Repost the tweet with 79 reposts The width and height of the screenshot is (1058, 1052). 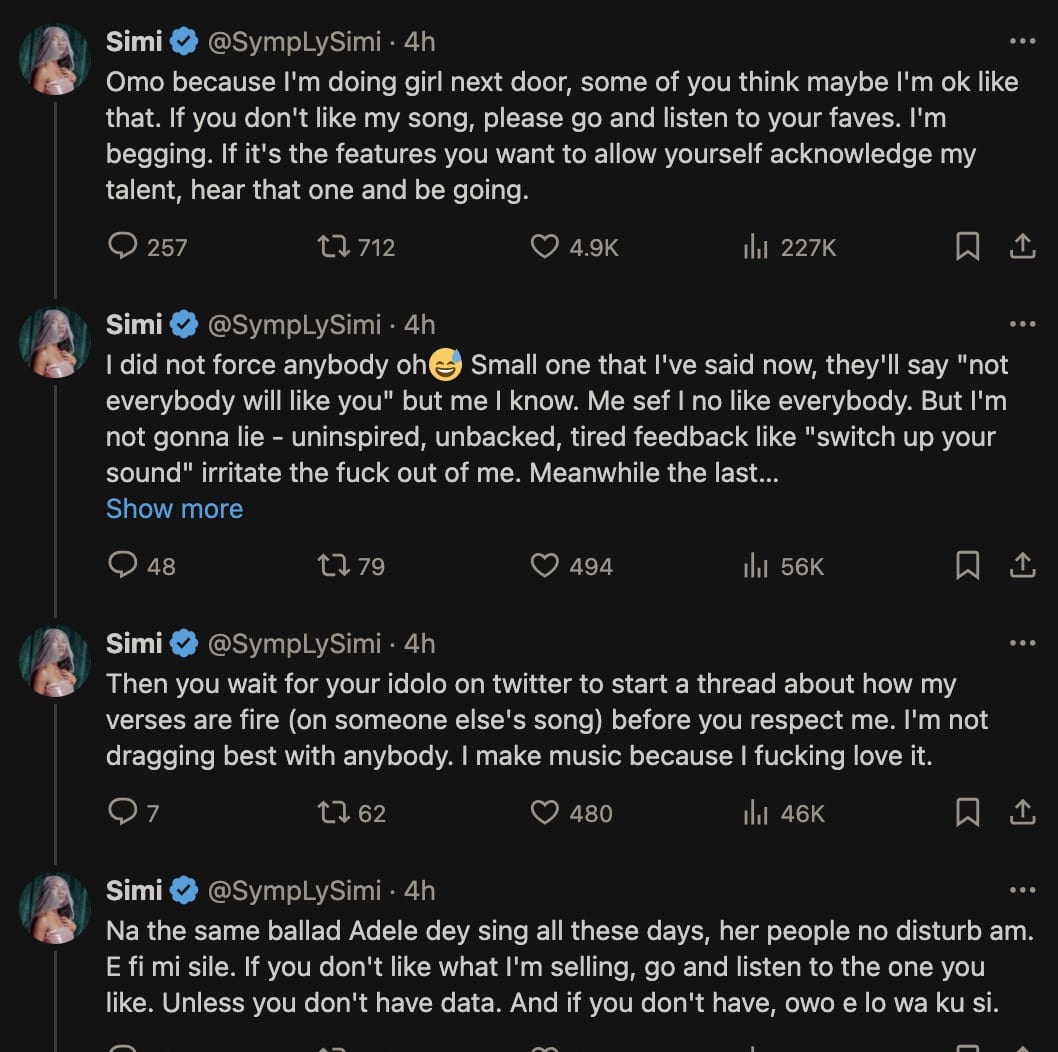(x=331, y=566)
